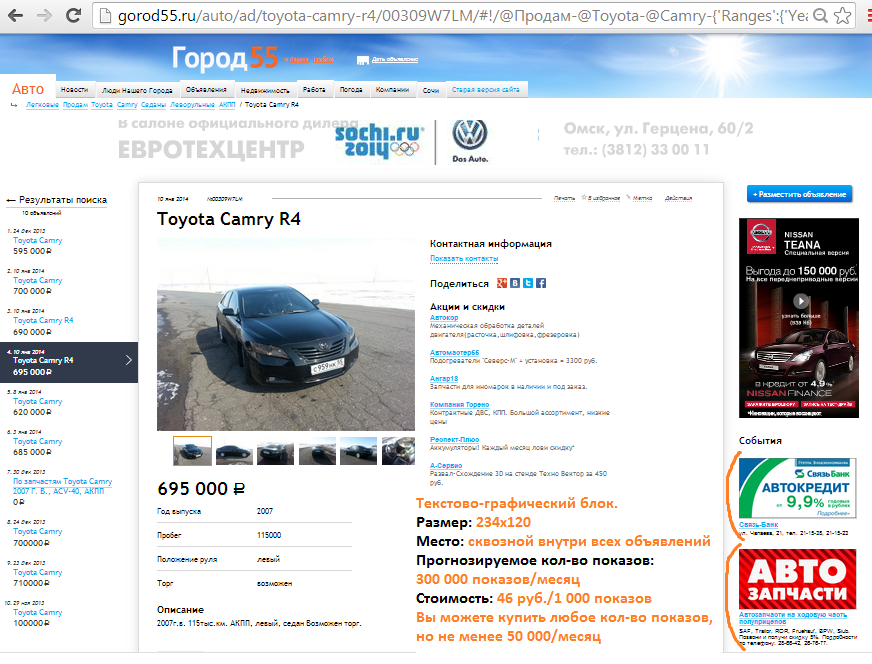Select the third photo thumbnail

click(x=275, y=451)
